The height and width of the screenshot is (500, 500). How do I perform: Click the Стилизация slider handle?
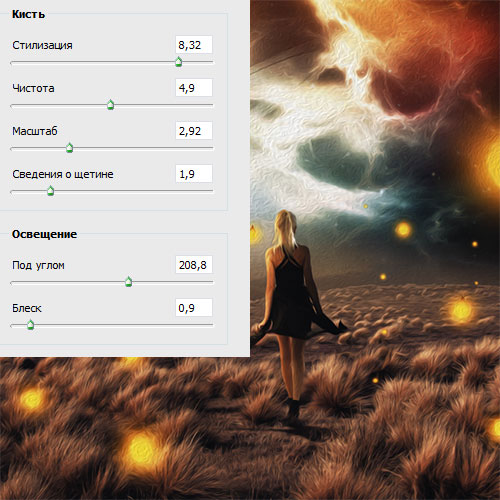coord(179,62)
